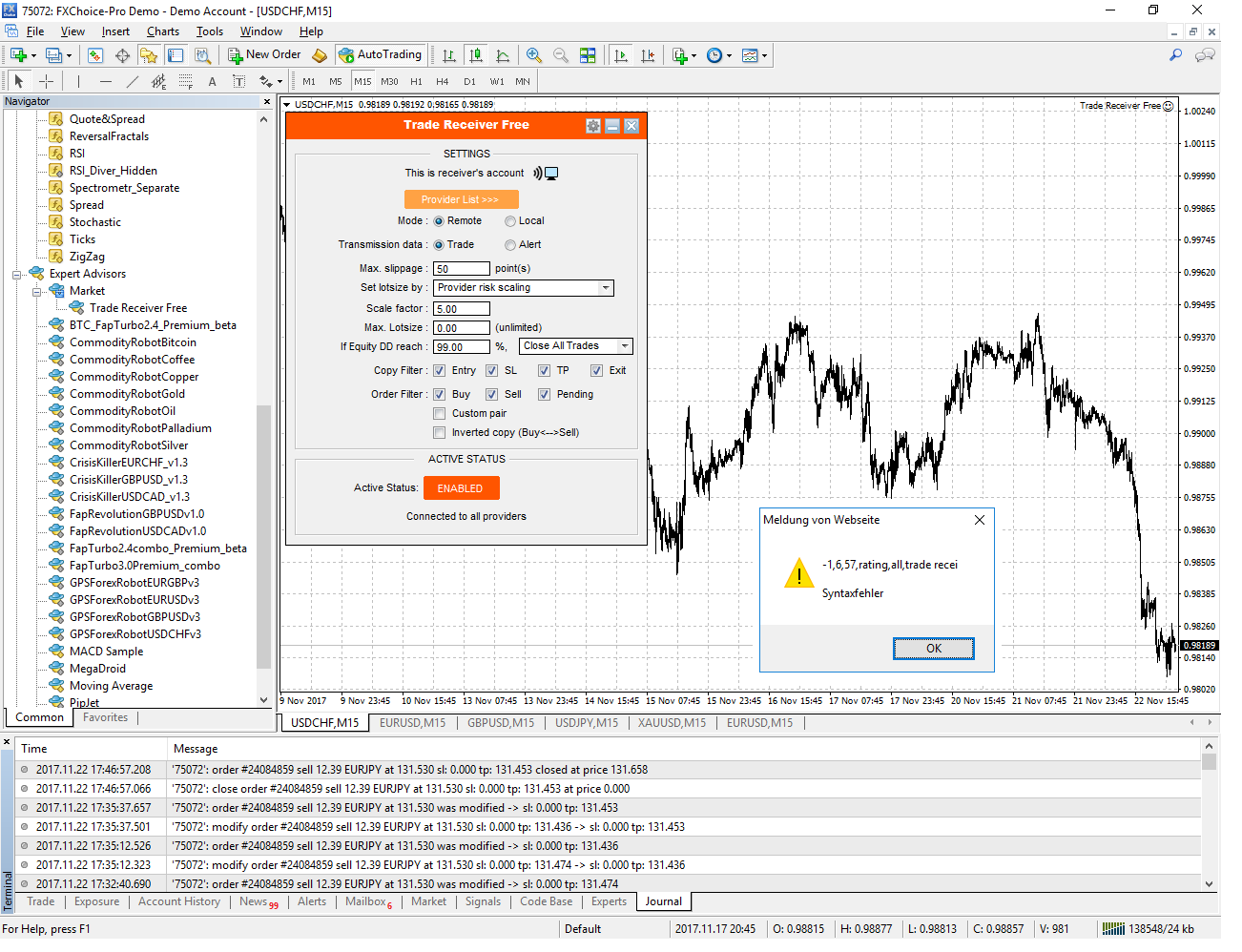Open the Strategy Tester icon
Screen dimensions: 1242x952
[202, 55]
